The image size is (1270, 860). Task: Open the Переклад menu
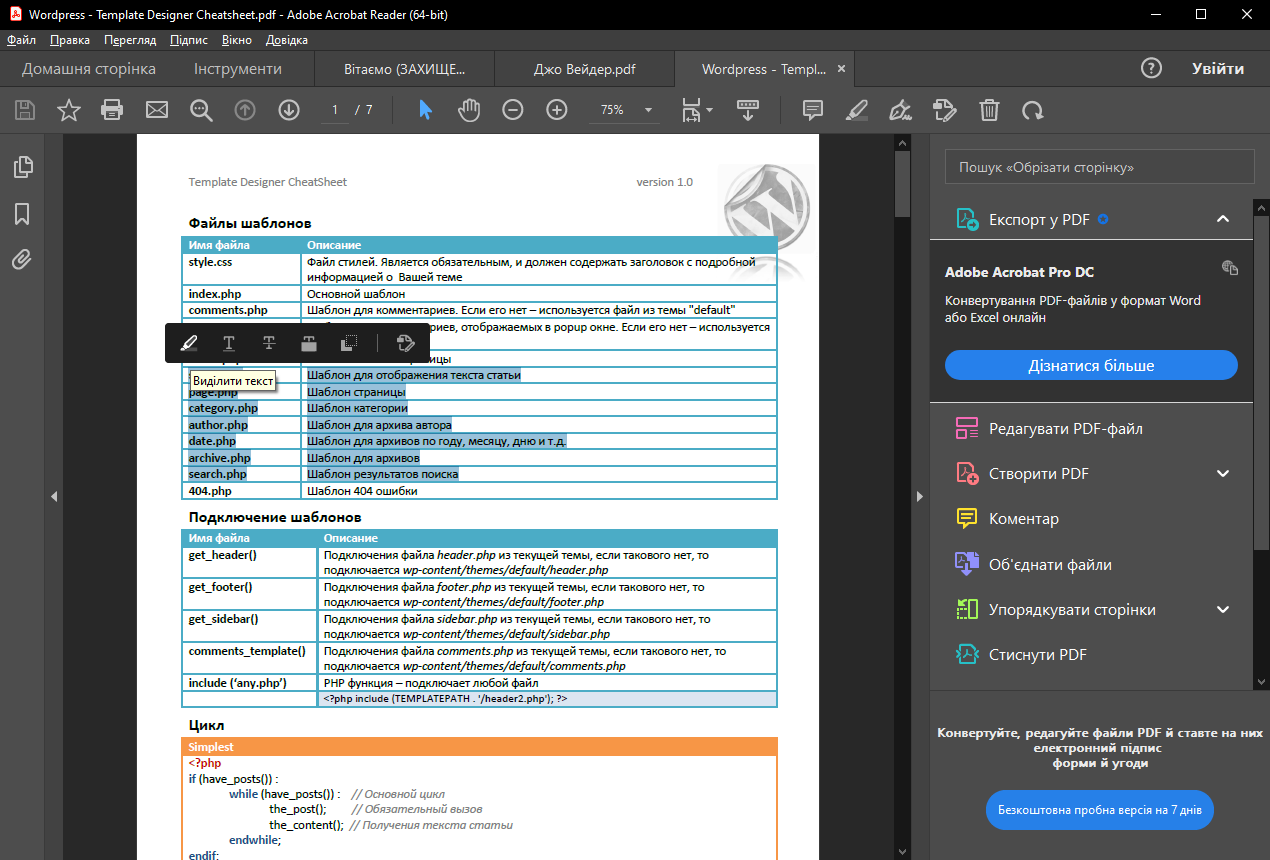tap(132, 40)
